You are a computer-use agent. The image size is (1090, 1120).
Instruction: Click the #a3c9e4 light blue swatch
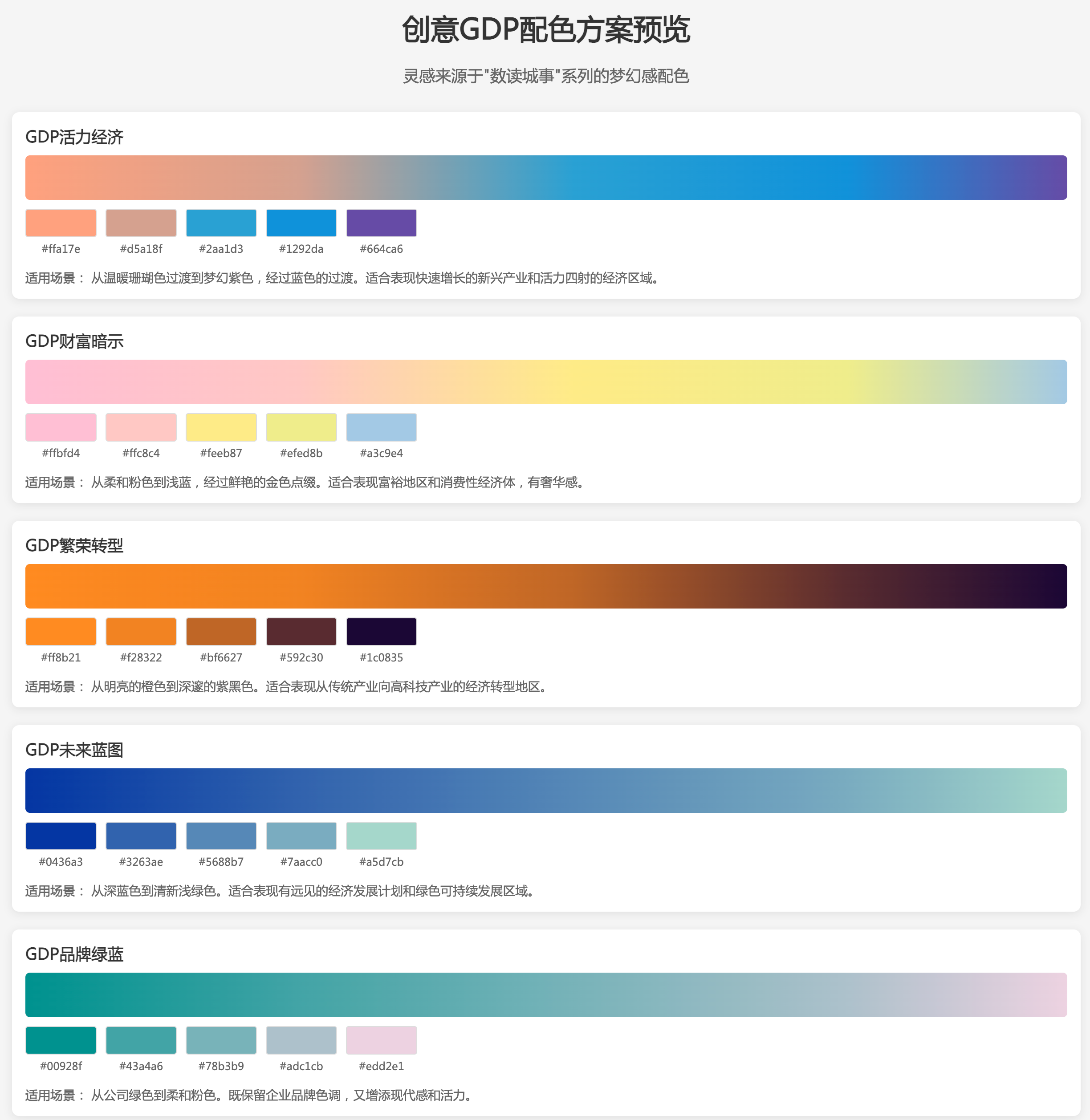[x=381, y=427]
